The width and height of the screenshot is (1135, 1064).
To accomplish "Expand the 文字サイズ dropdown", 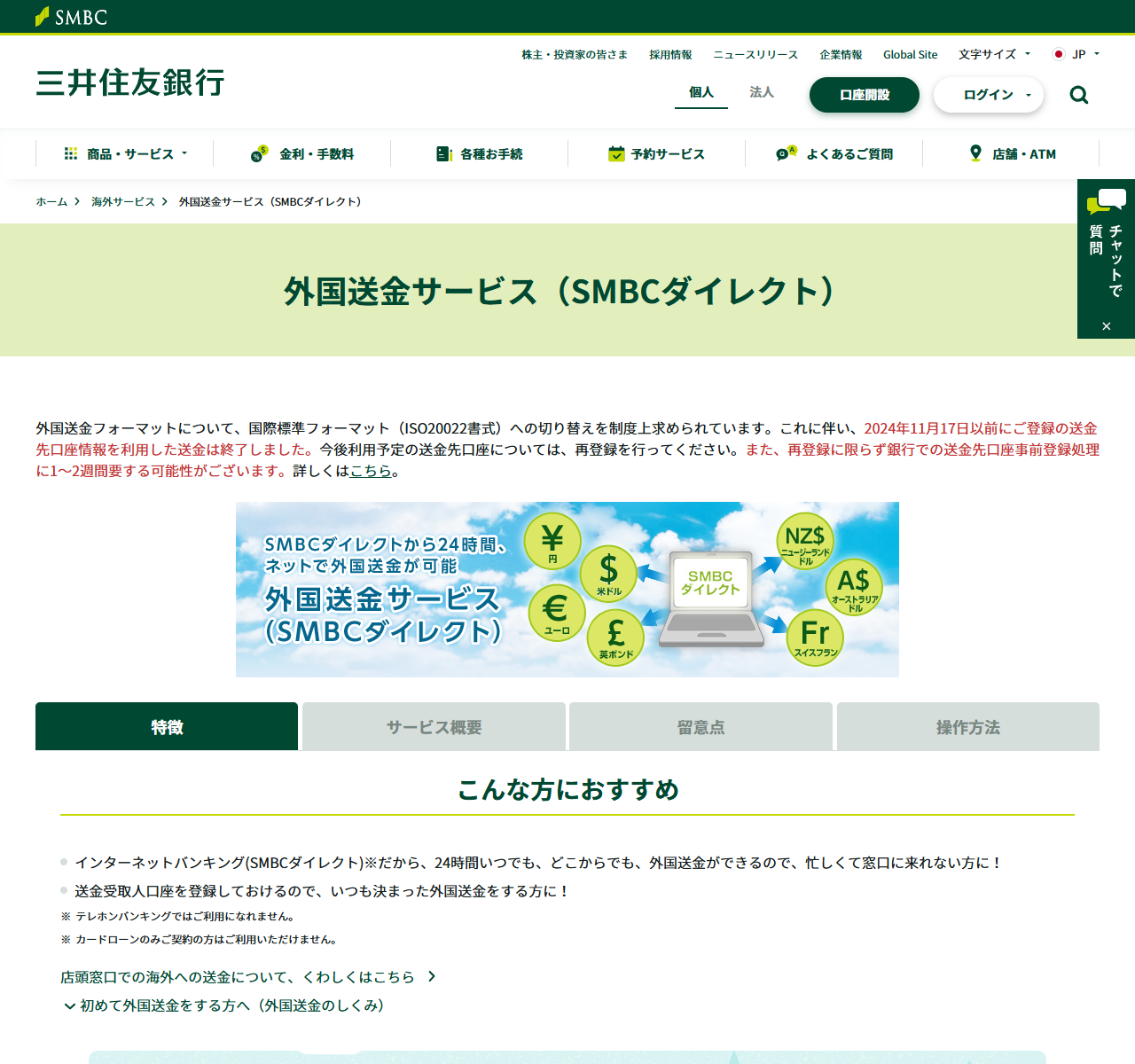I will [994, 54].
